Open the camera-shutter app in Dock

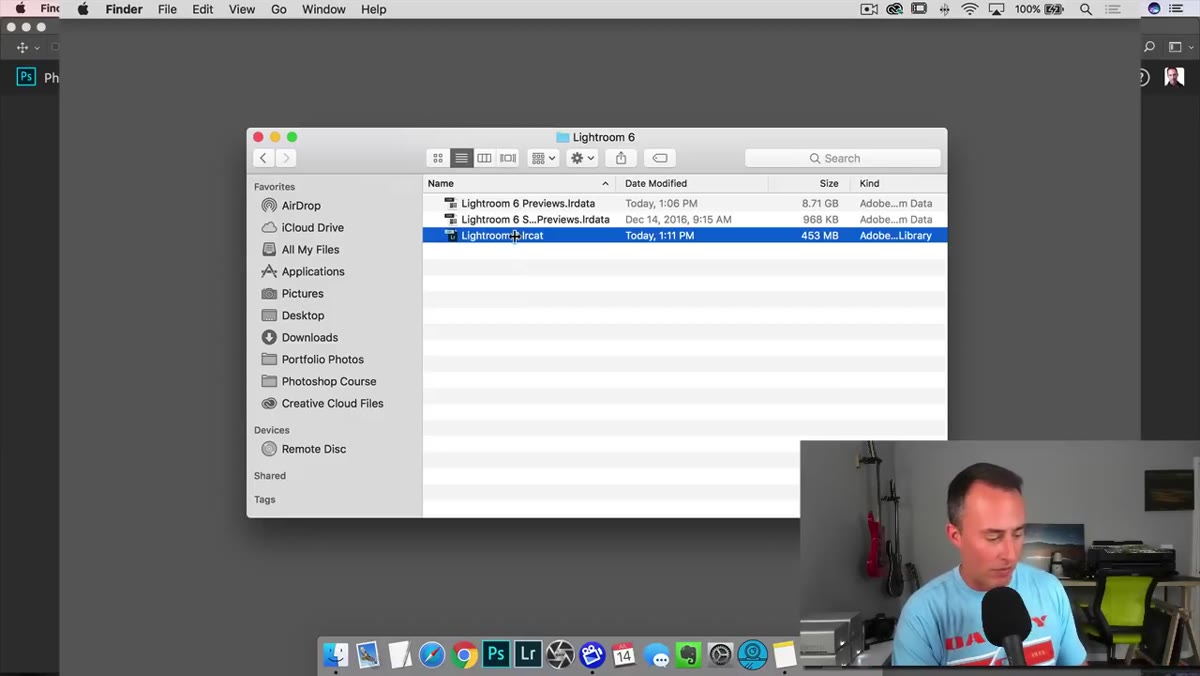(560, 655)
